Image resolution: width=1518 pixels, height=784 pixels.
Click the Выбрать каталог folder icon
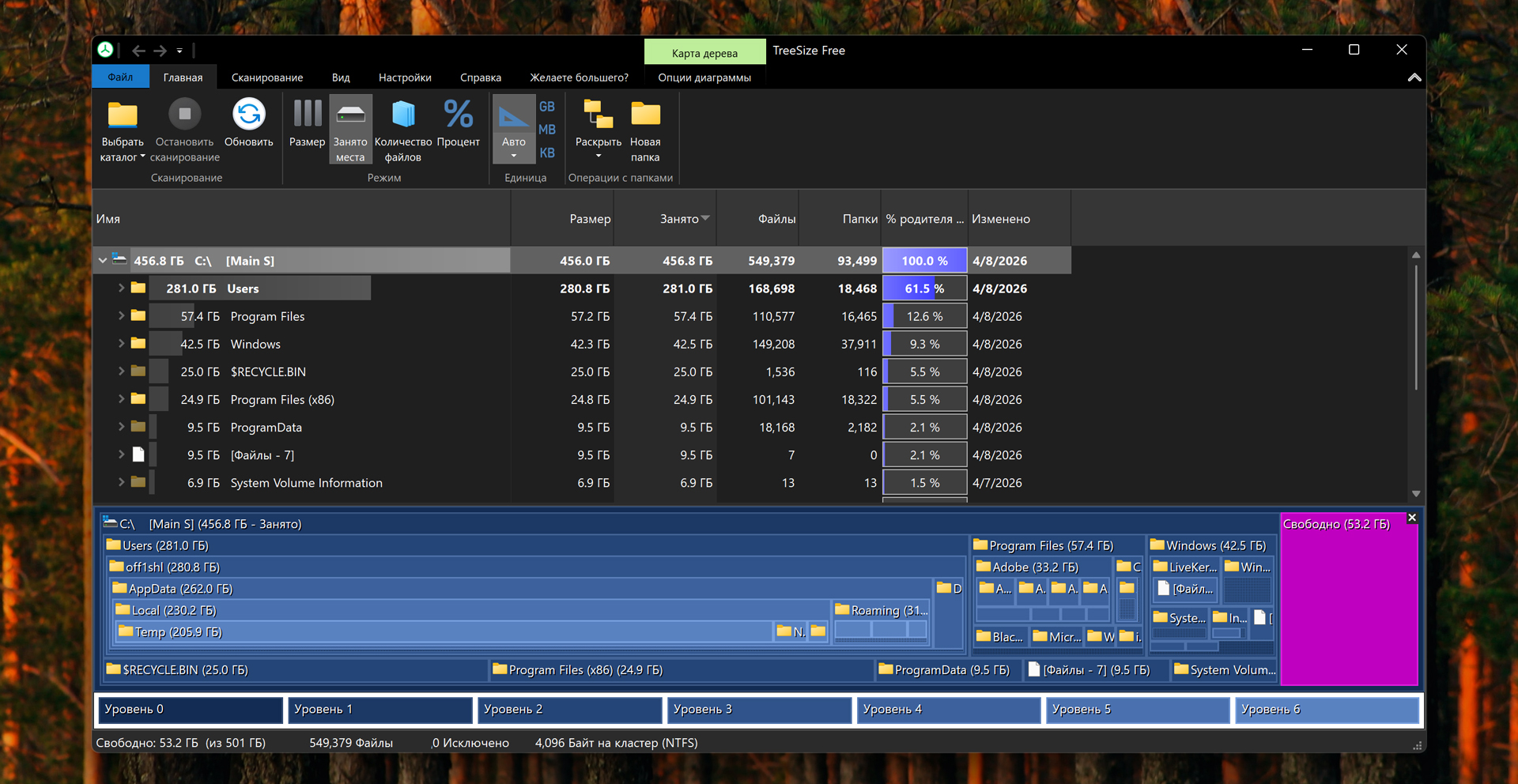(x=123, y=115)
